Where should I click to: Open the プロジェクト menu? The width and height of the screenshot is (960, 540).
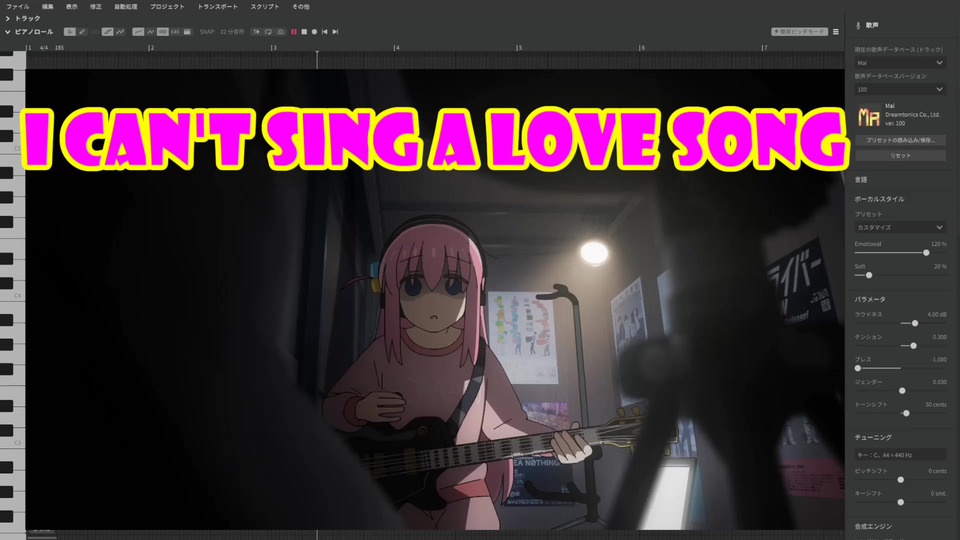click(167, 7)
